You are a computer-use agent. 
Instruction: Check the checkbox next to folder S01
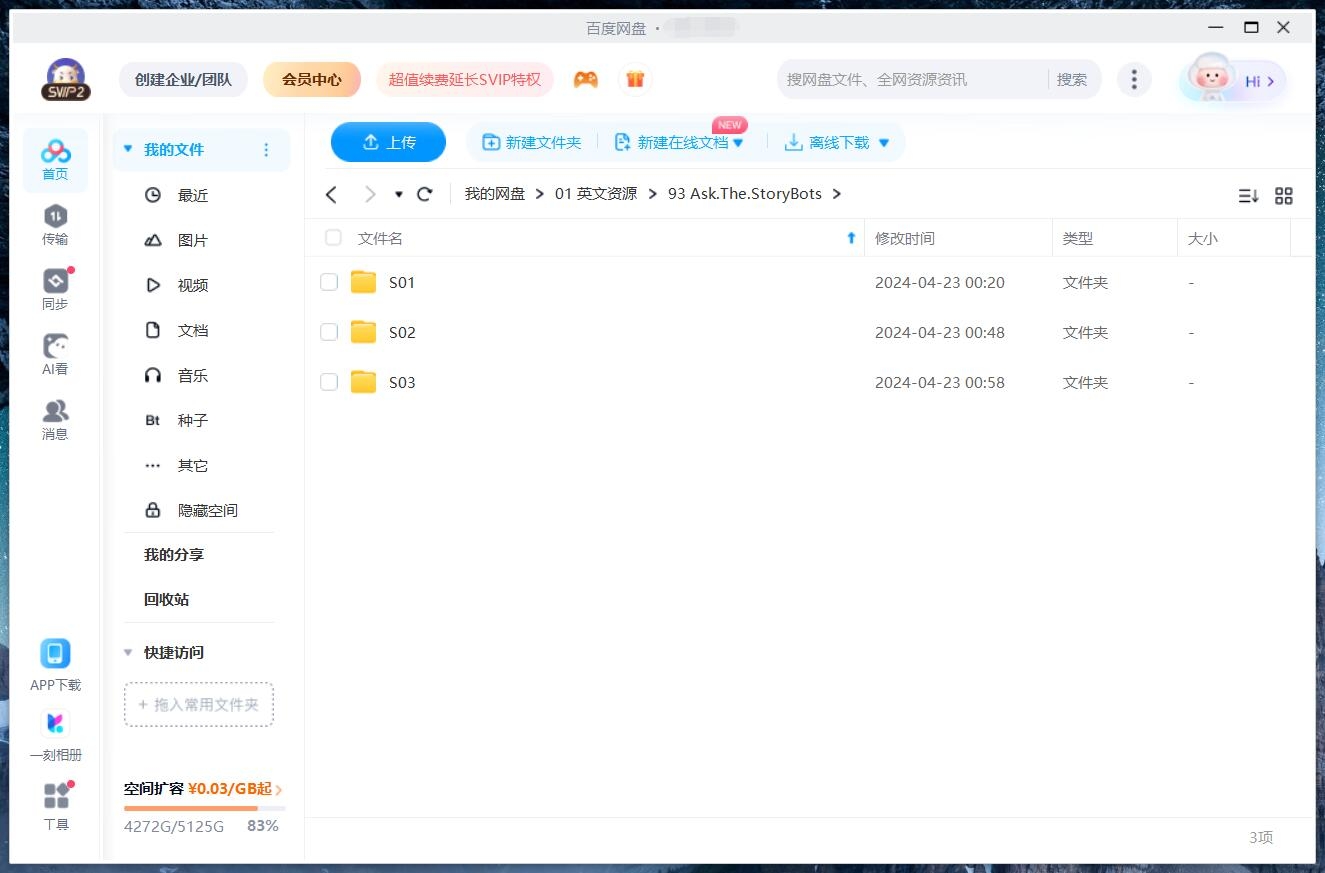pos(329,282)
